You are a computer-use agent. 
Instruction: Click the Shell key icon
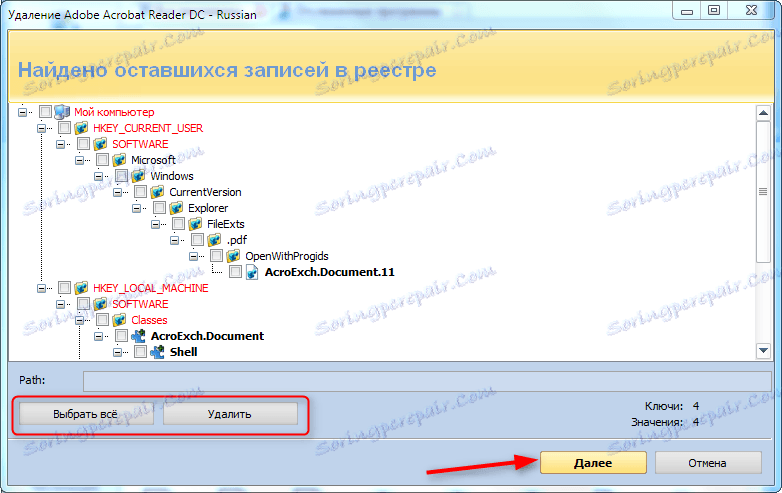click(x=157, y=352)
